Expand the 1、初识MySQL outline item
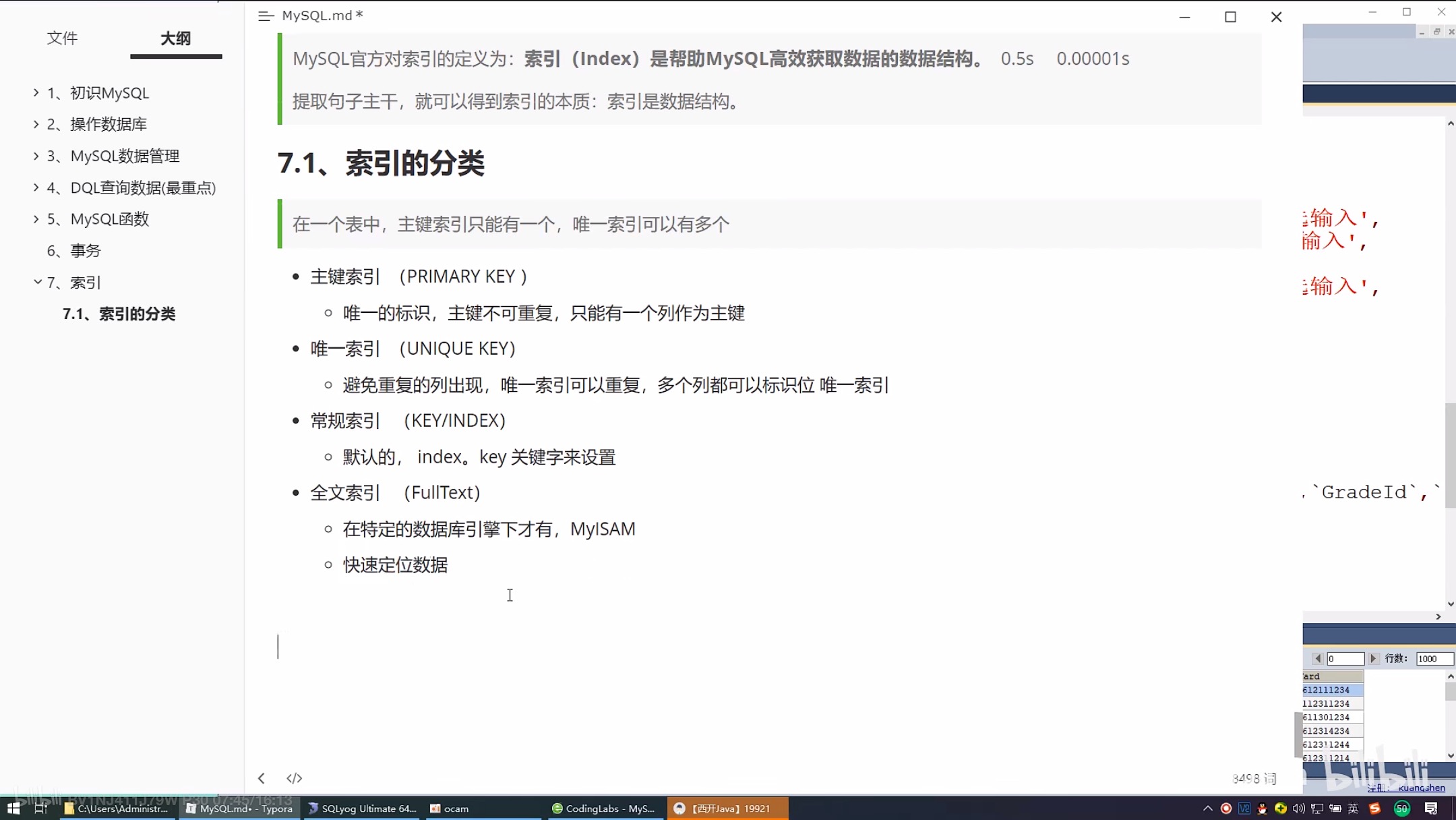1456x820 pixels. point(36,92)
